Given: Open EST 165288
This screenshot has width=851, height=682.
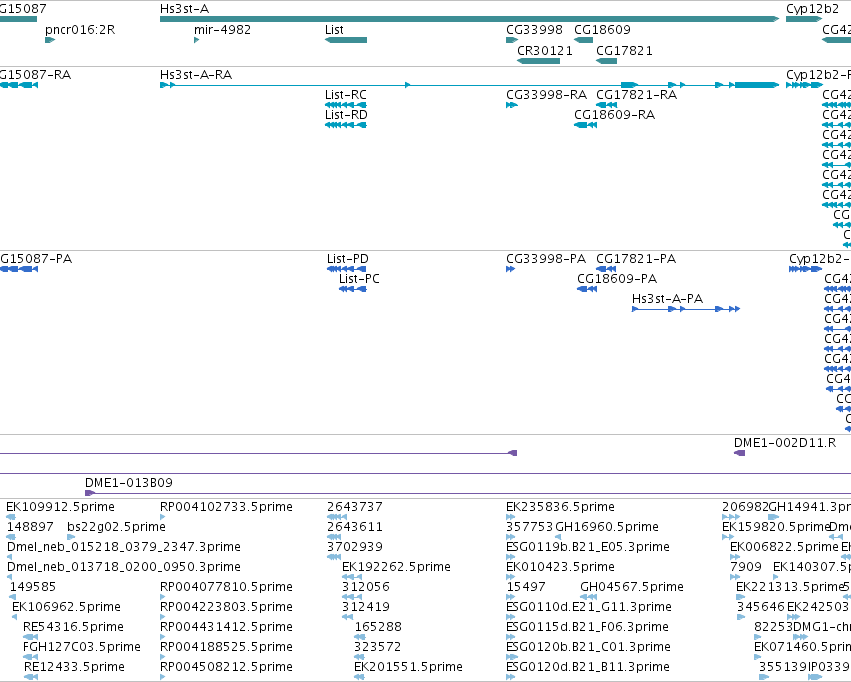Looking at the screenshot, I should (378, 627).
